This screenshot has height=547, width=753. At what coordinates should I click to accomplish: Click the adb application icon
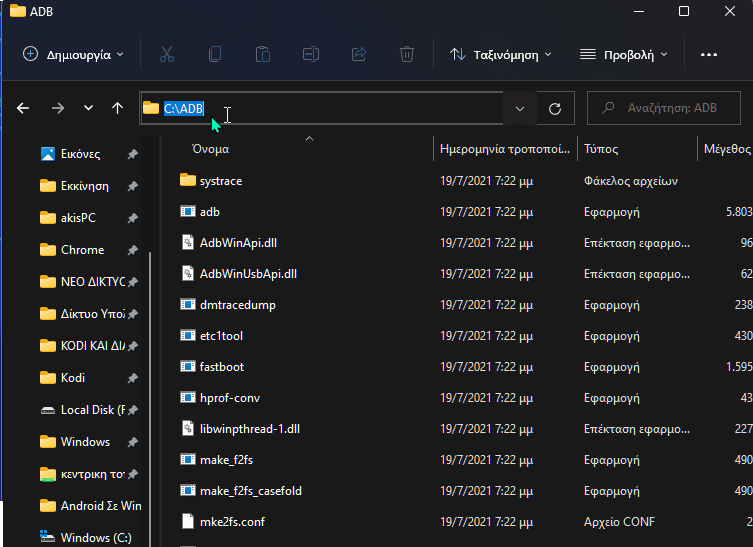click(x=188, y=211)
